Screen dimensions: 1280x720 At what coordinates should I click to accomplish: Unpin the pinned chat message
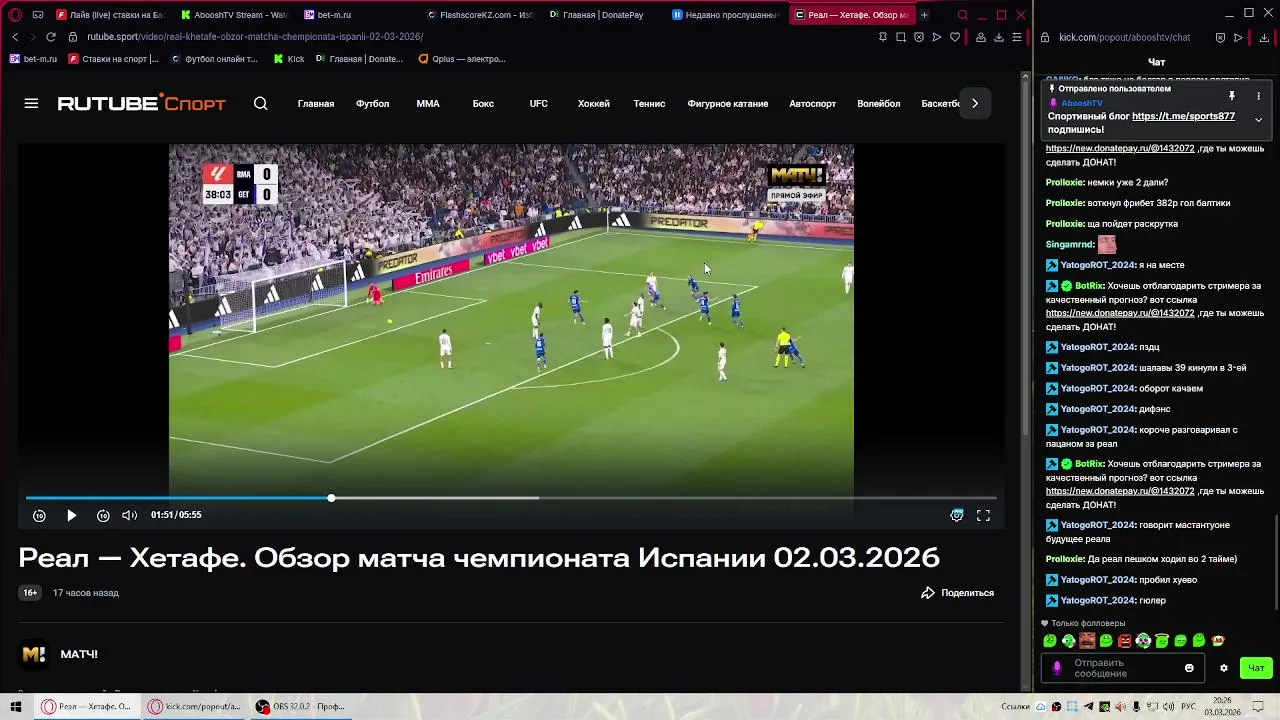[1232, 96]
